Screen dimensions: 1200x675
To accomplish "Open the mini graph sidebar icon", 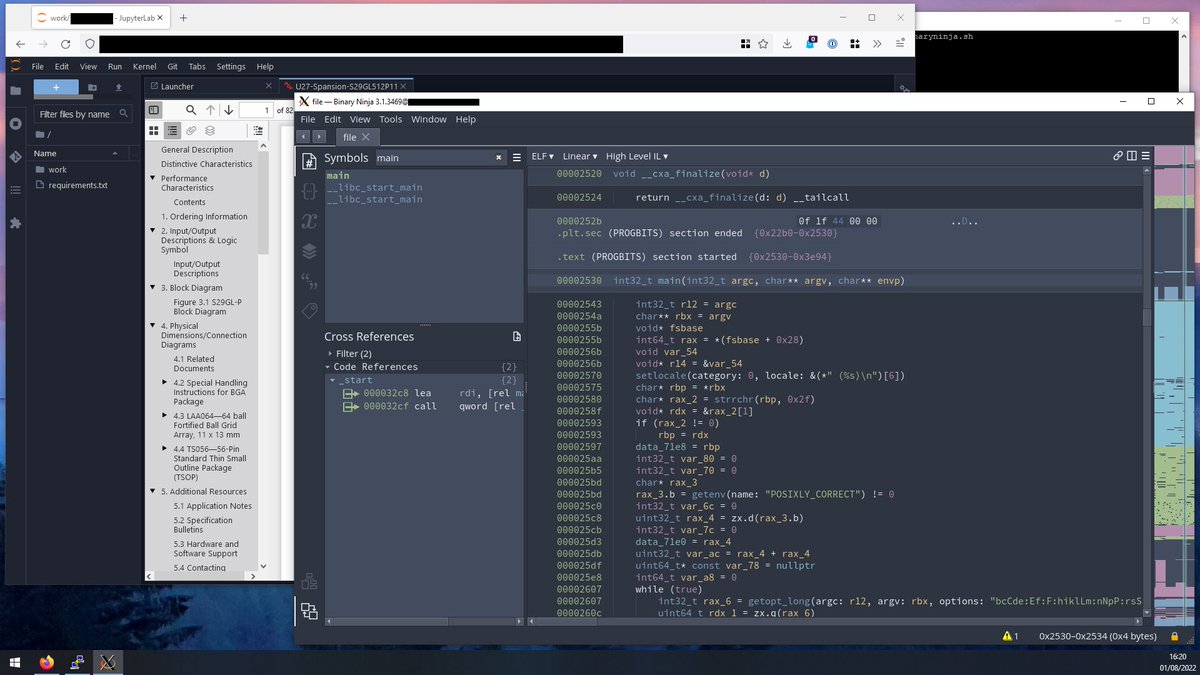I will coord(309,581).
